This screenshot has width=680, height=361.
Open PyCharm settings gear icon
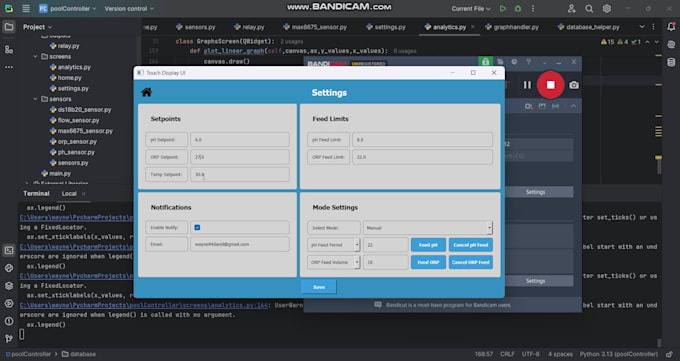pyautogui.click(x=607, y=9)
